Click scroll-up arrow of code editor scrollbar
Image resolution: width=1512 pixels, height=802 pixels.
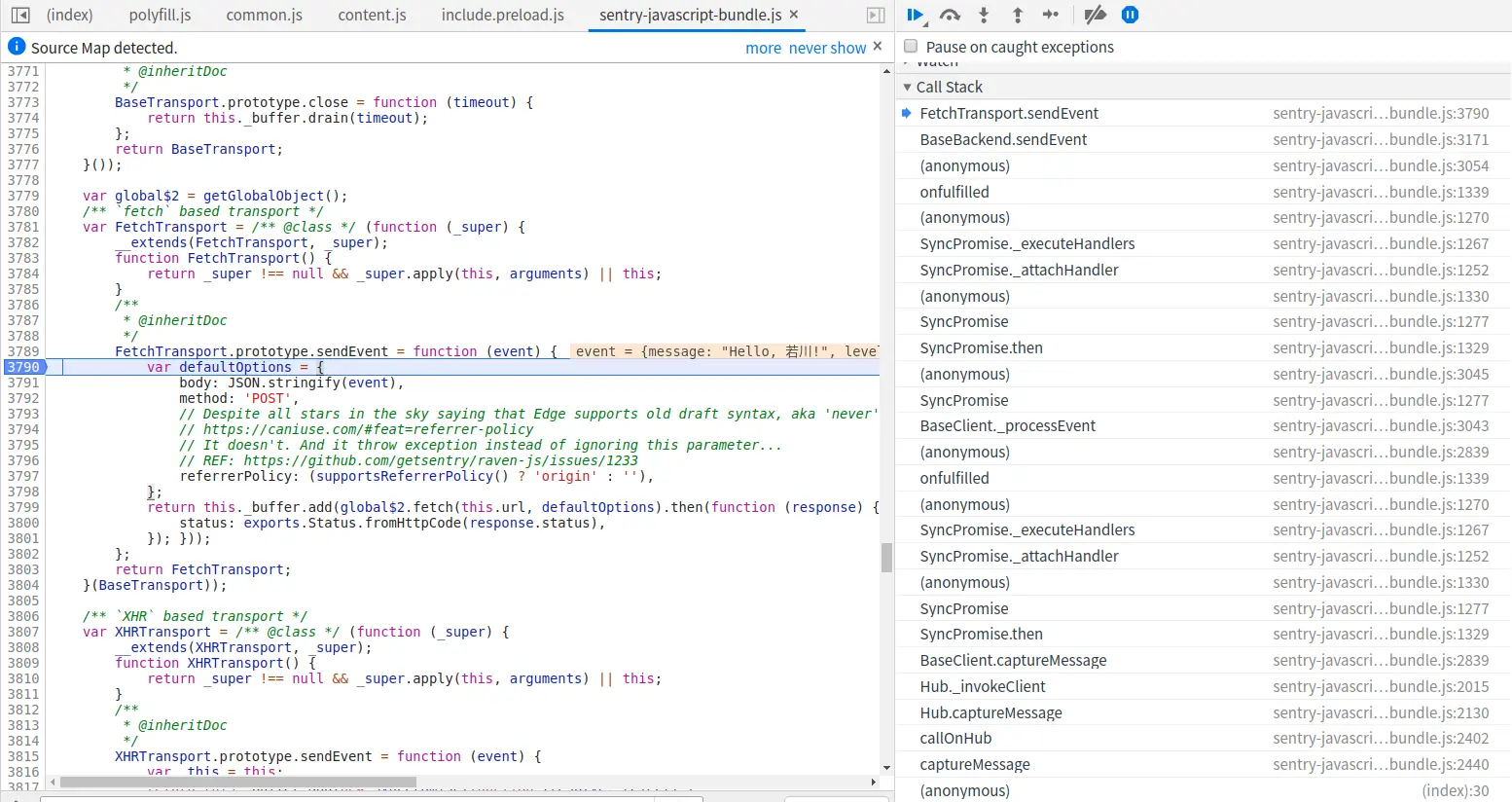pyautogui.click(x=886, y=71)
